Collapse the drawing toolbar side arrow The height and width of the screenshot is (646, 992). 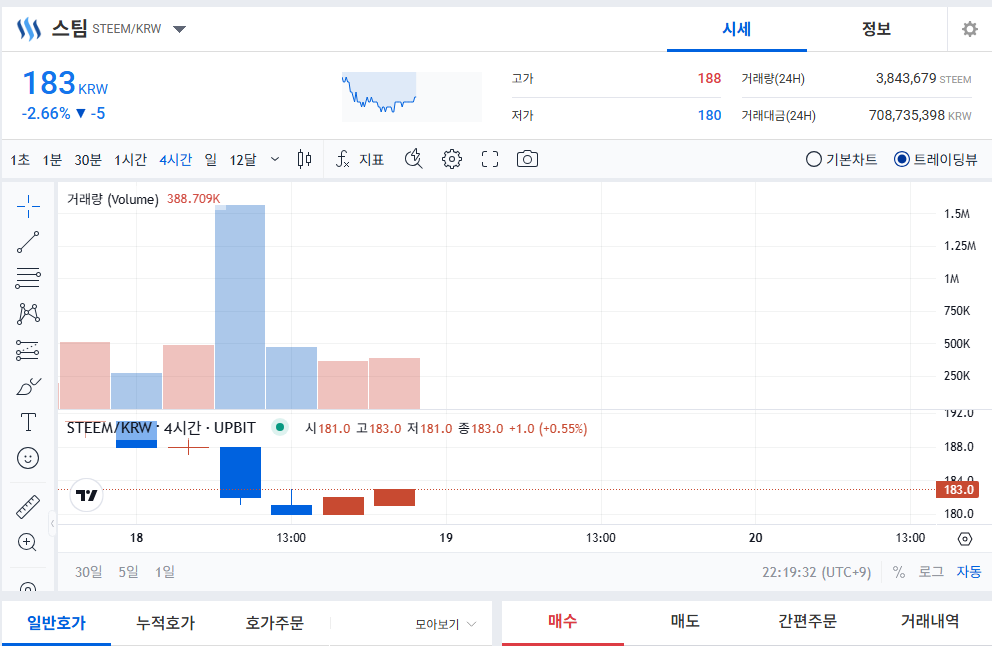[53, 523]
